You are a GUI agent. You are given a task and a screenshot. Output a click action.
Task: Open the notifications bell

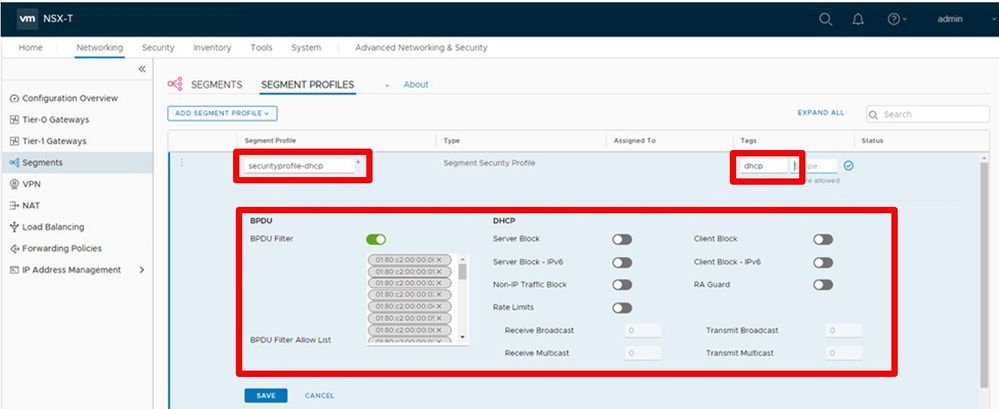click(x=858, y=19)
